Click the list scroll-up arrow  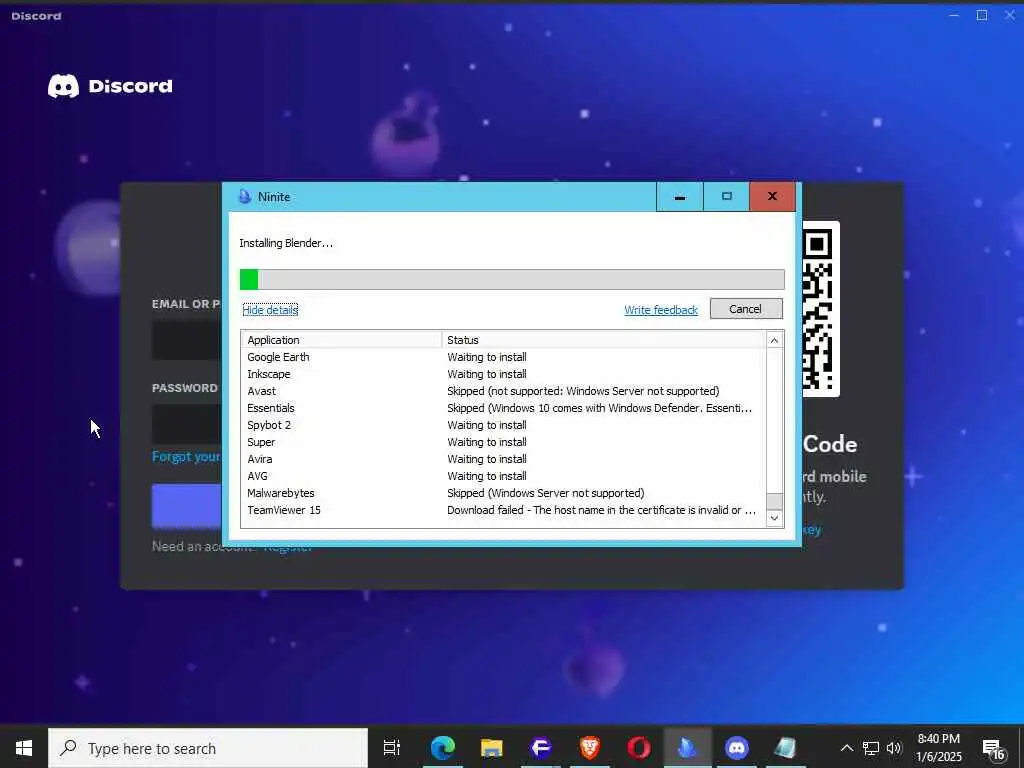tap(774, 340)
